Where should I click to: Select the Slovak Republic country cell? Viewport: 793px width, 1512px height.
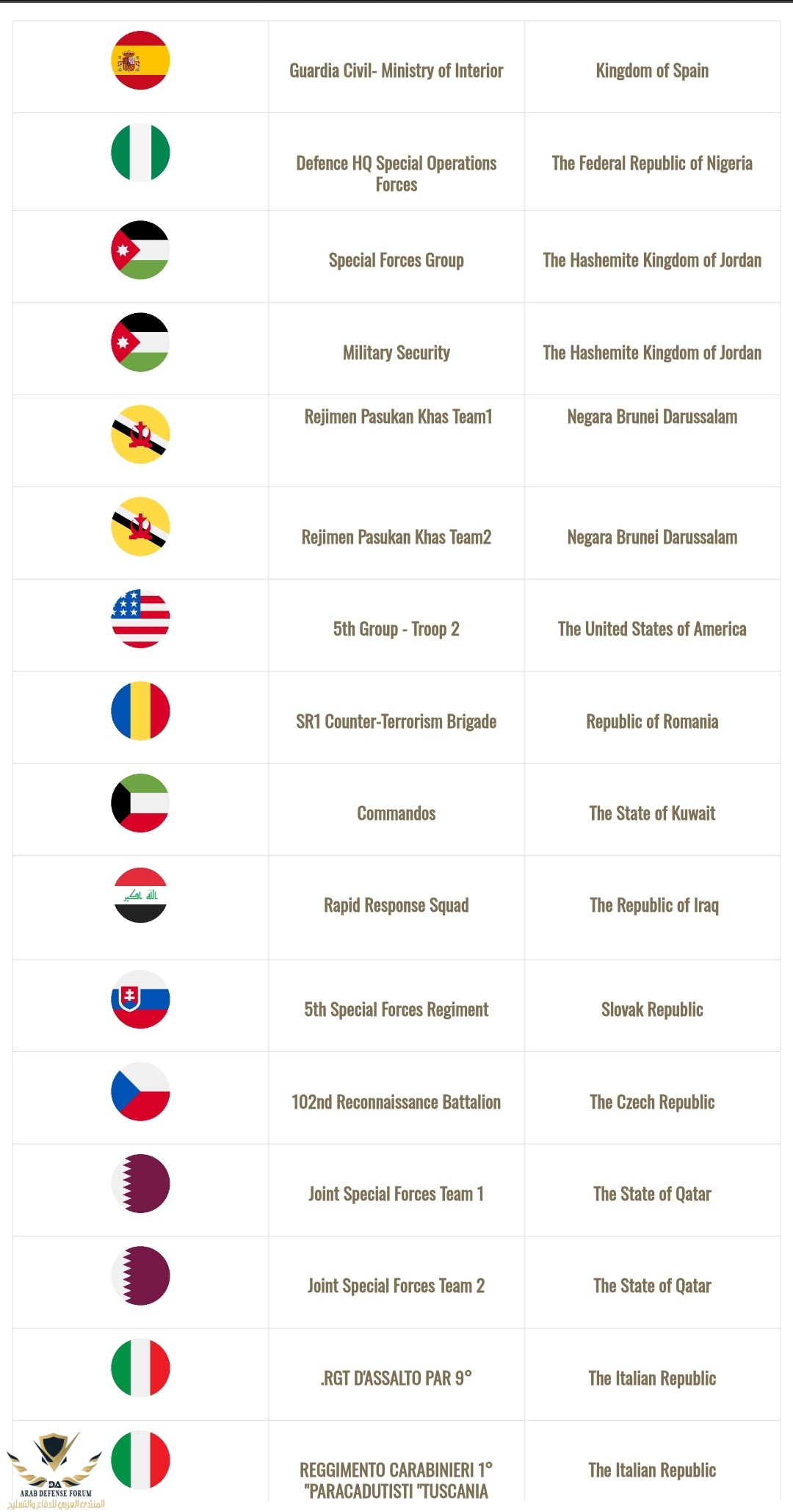point(652,1009)
